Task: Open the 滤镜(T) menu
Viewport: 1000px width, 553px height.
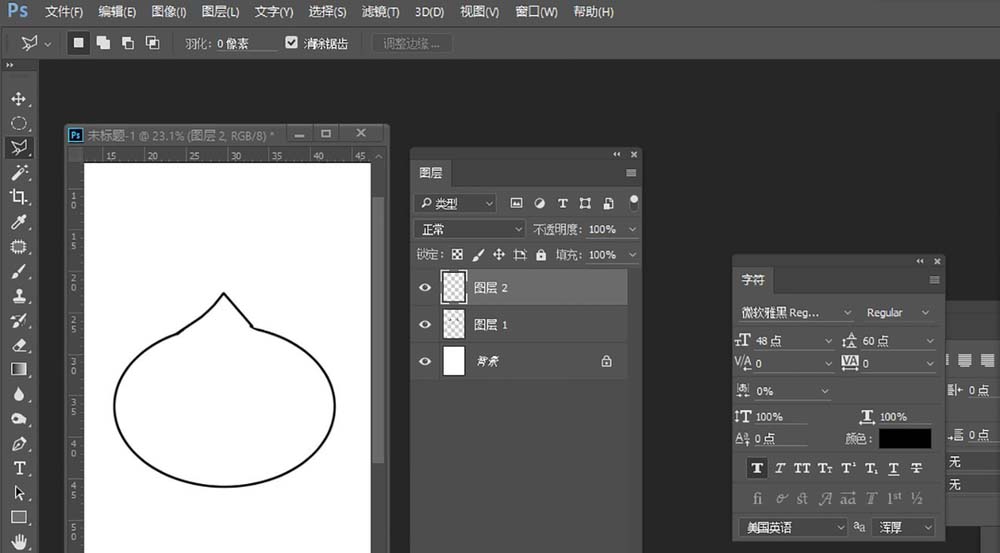Action: 379,12
